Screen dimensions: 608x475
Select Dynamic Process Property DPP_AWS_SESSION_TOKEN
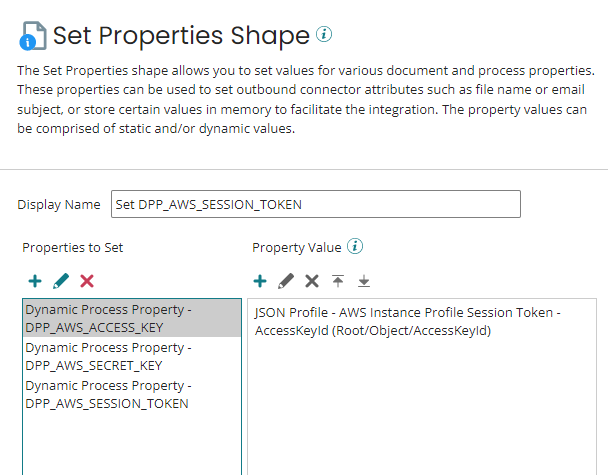click(132, 394)
